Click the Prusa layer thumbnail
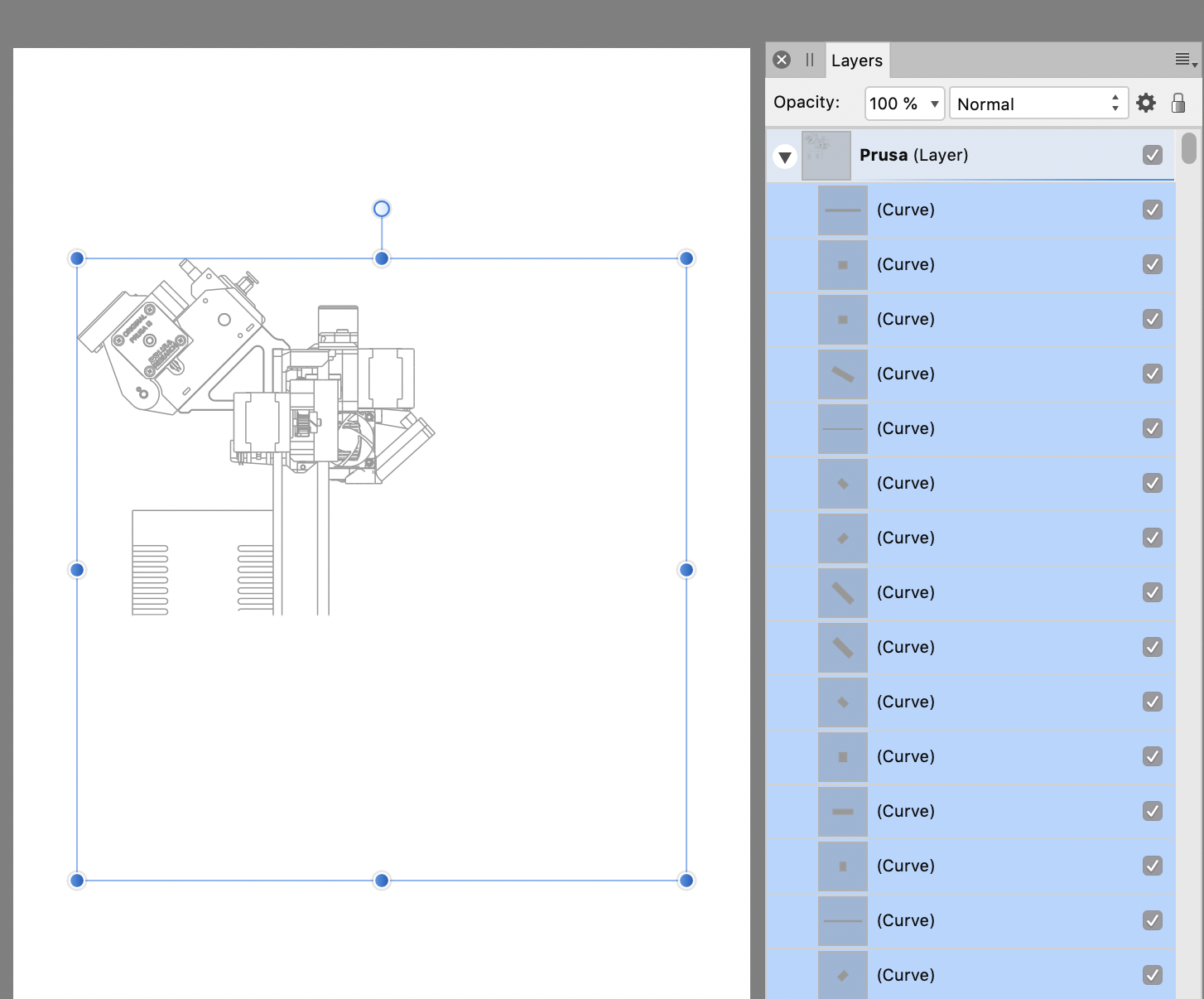The image size is (1204, 999). [x=826, y=156]
